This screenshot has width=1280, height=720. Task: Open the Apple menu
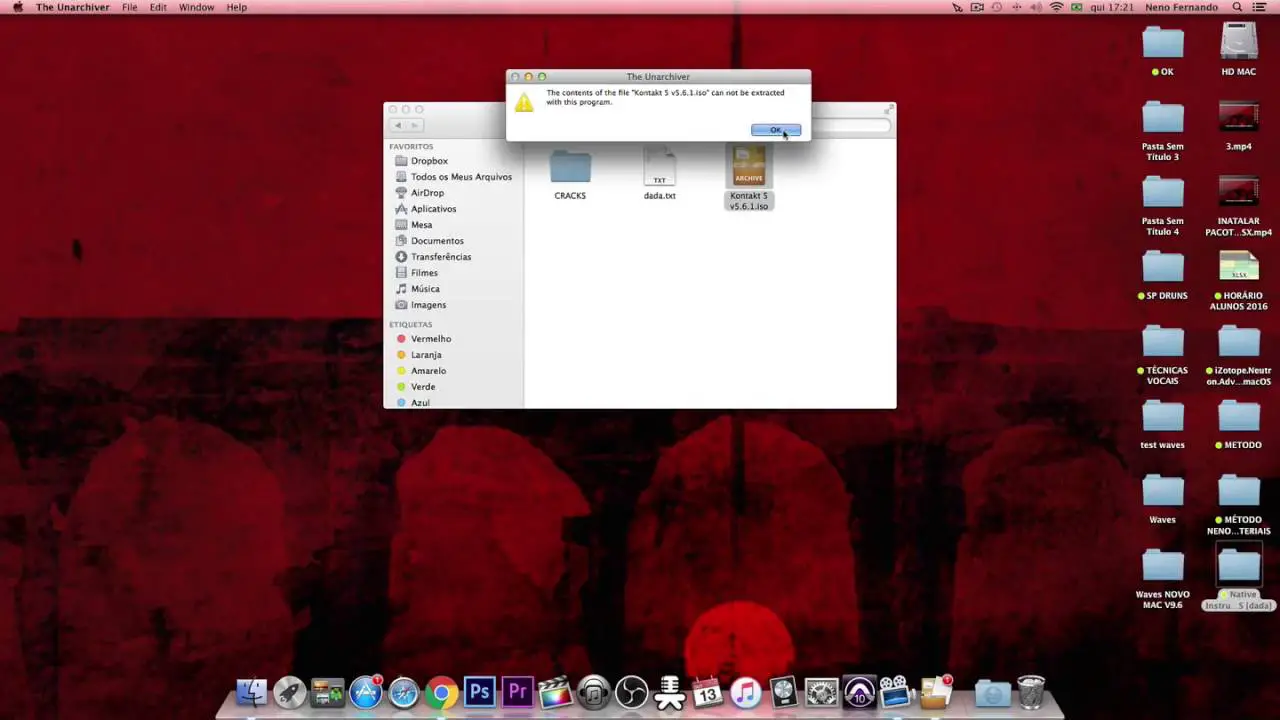(17, 7)
